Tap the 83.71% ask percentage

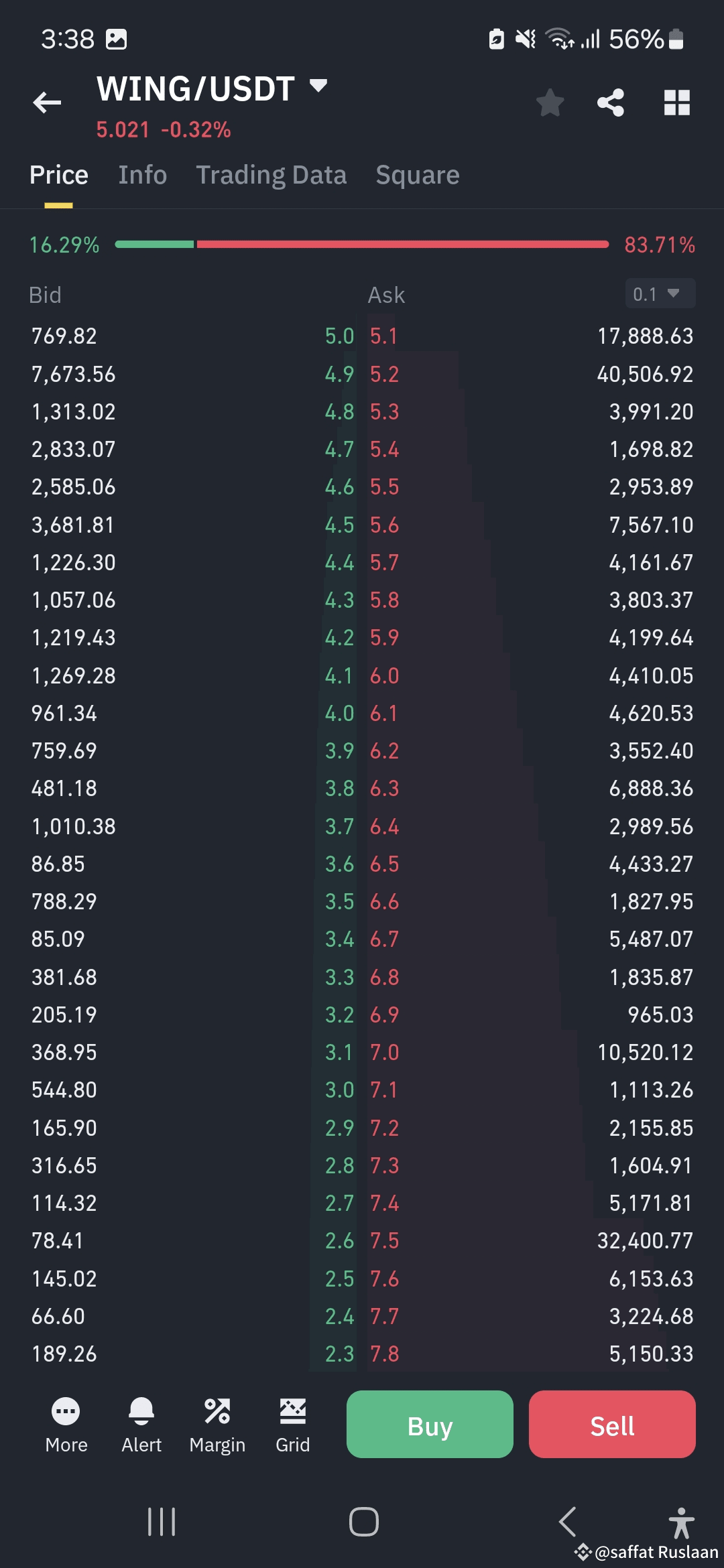(660, 245)
